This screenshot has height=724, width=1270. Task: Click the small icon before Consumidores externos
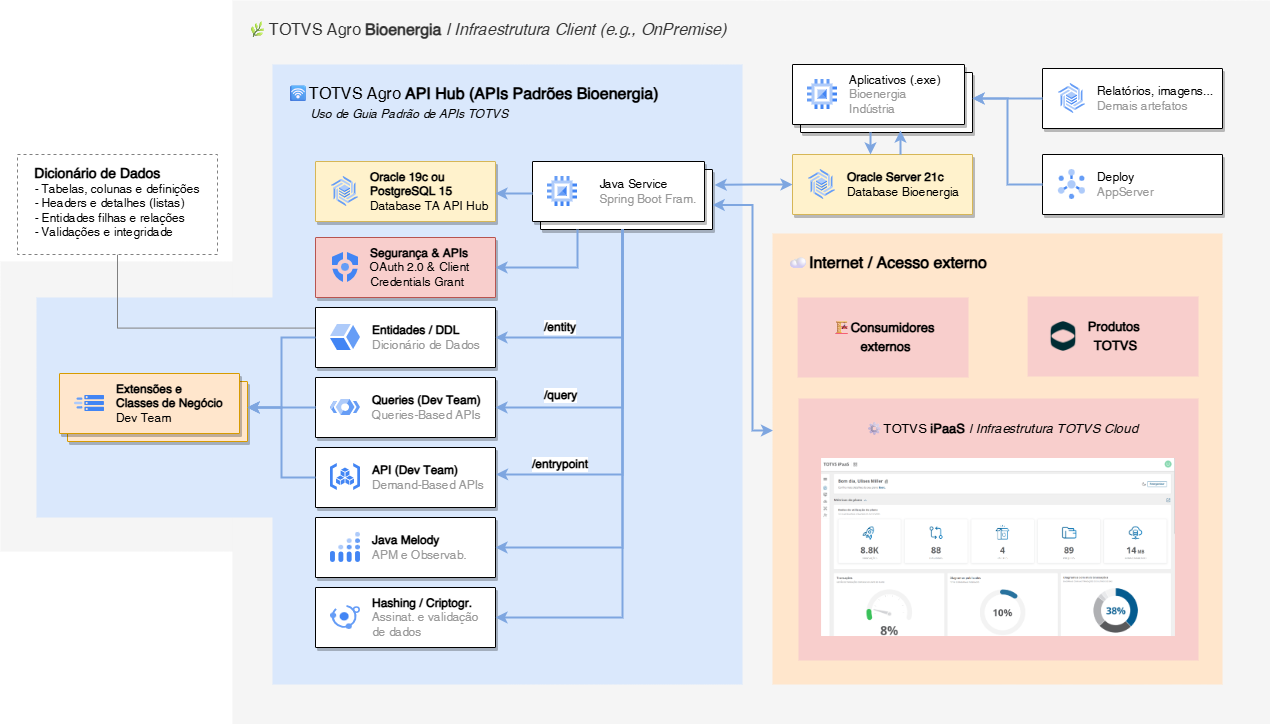[x=841, y=327]
